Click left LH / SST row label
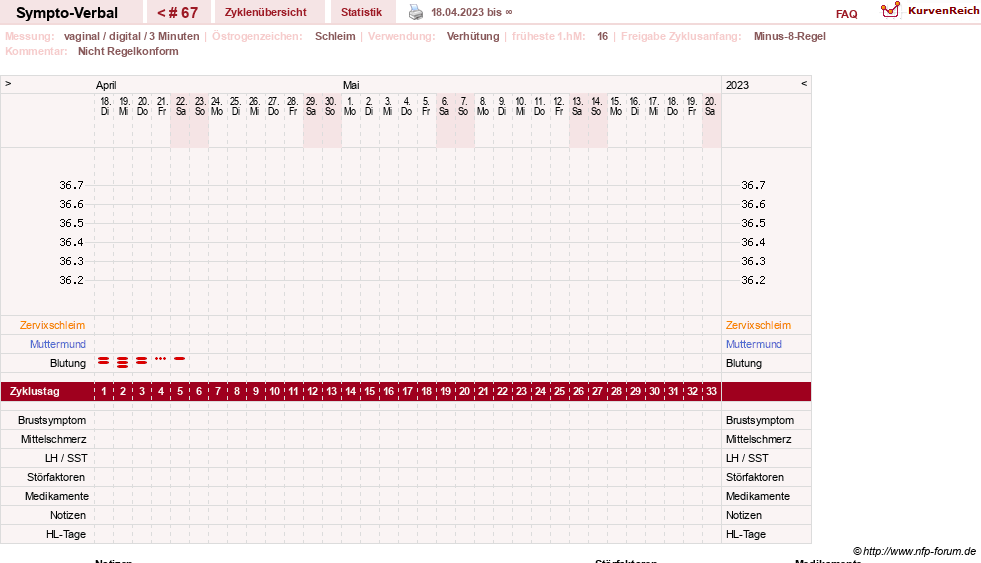 pos(66,458)
